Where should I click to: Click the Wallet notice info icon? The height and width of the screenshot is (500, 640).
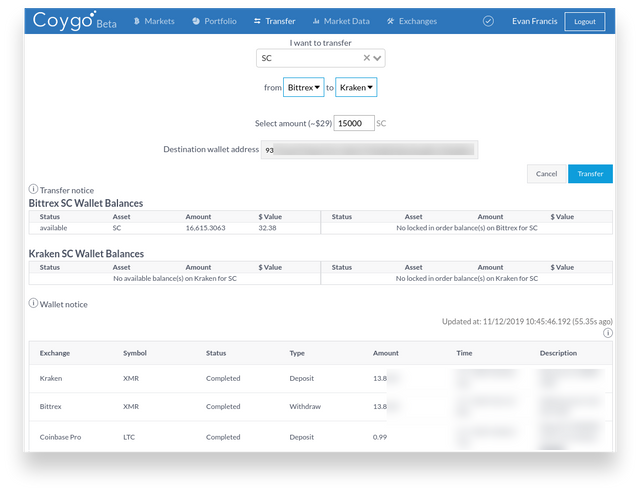coord(33,303)
